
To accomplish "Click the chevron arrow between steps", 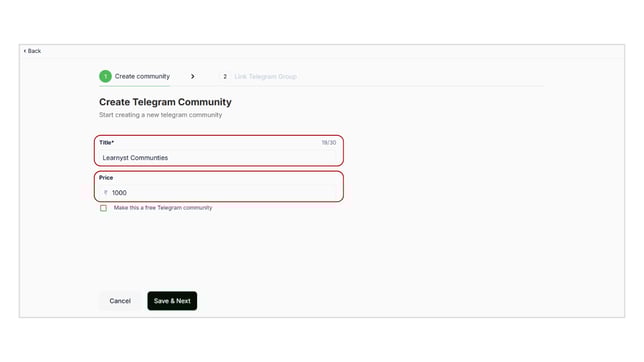I will (x=193, y=76).
